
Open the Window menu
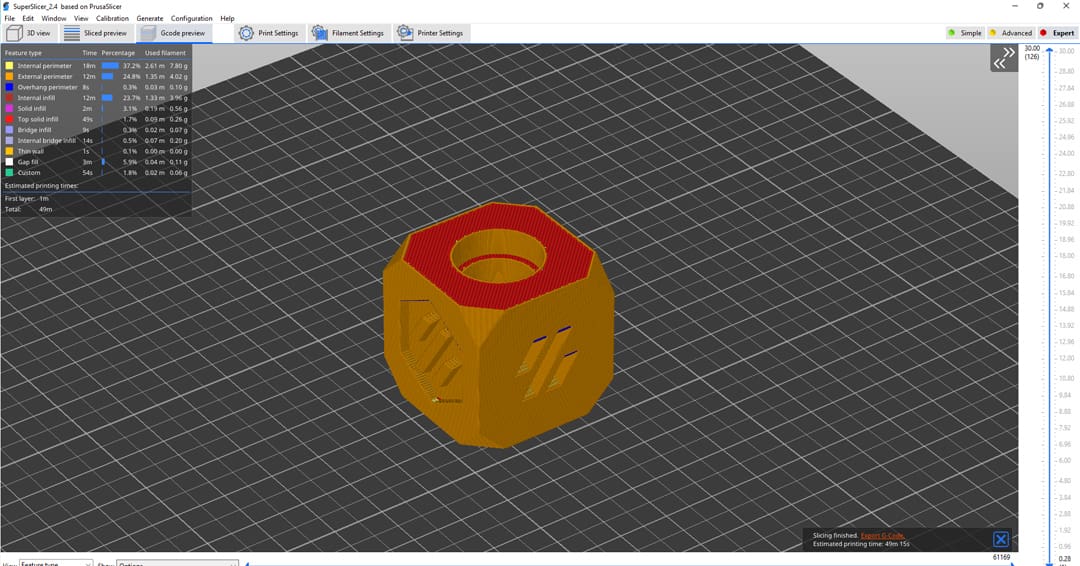tap(54, 19)
